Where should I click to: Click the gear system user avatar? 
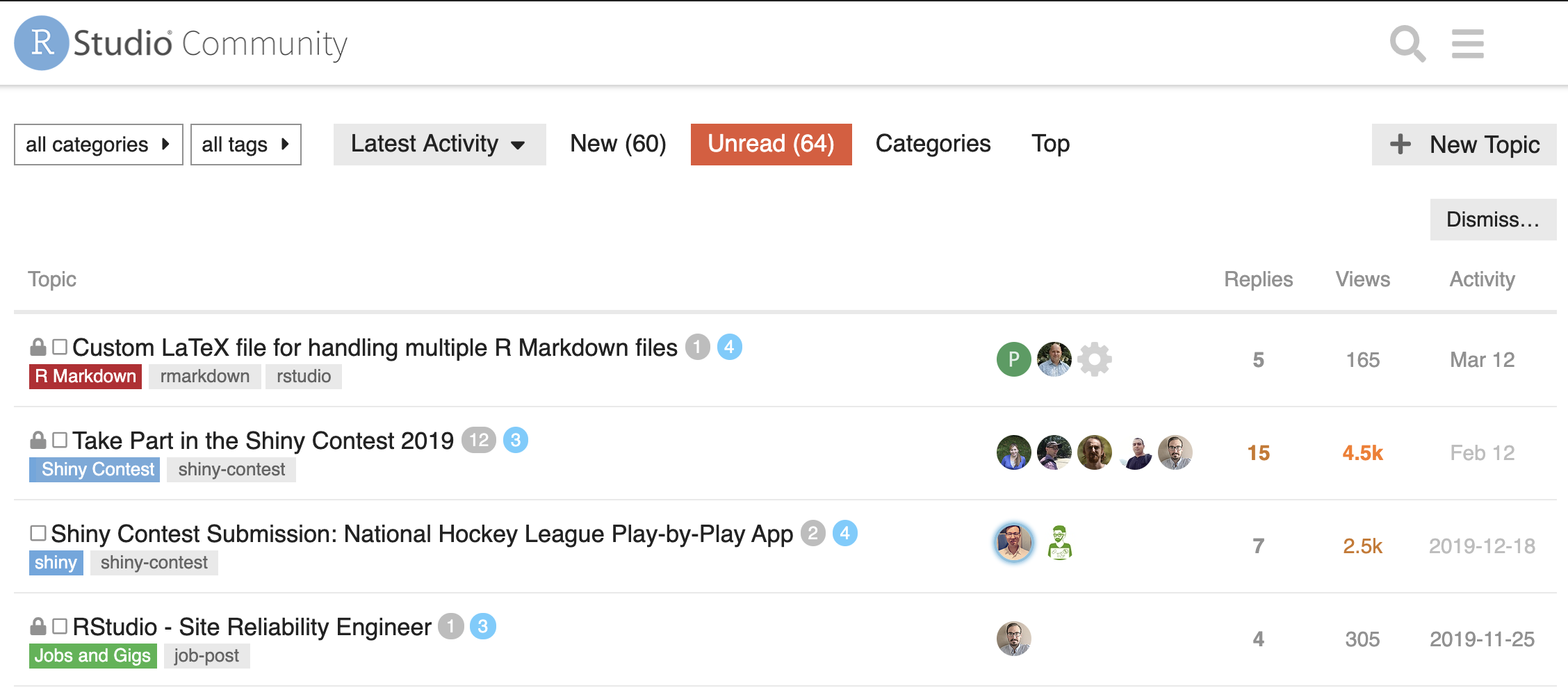[x=1095, y=359]
